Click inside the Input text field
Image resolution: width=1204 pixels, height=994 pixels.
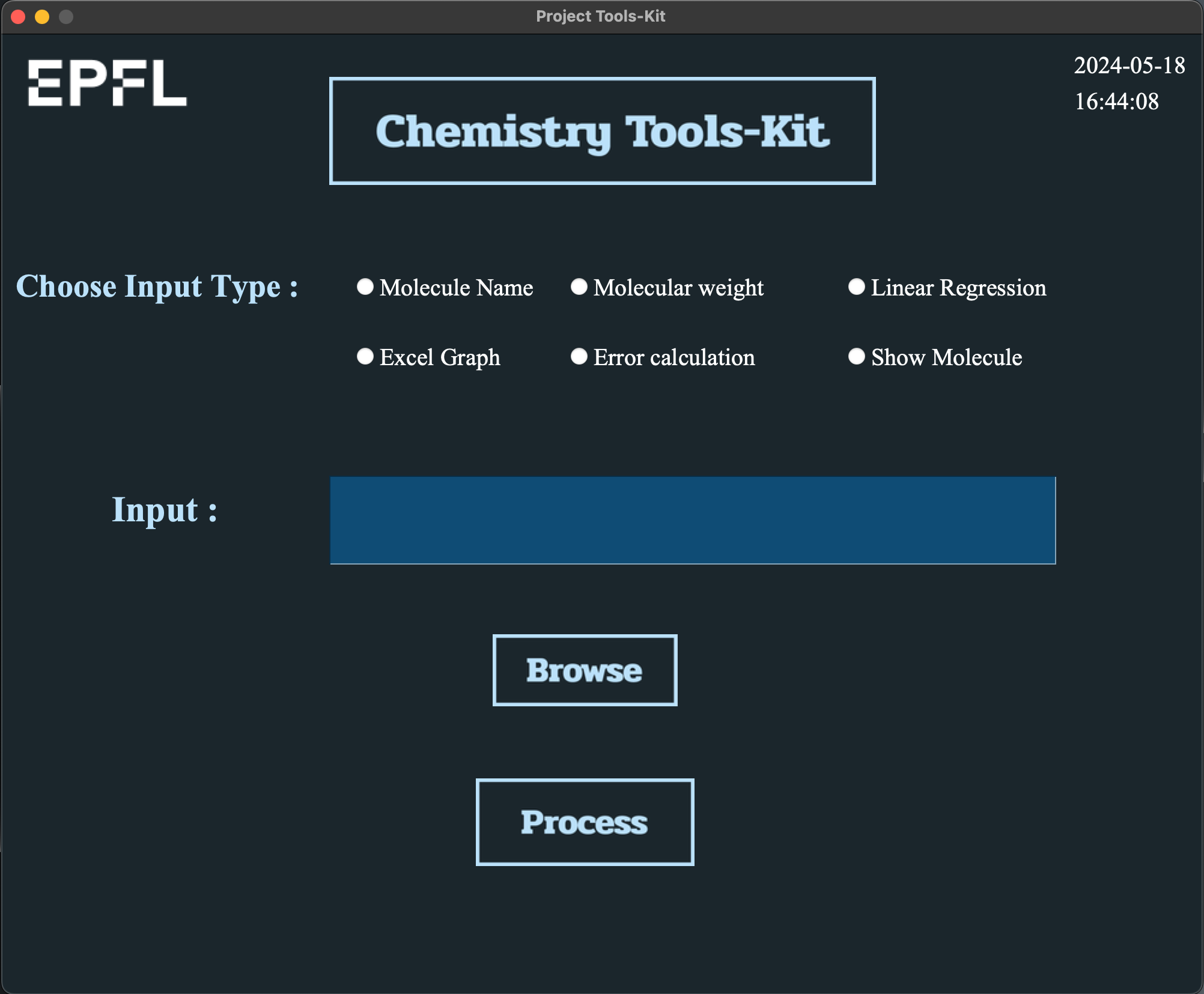(691, 520)
